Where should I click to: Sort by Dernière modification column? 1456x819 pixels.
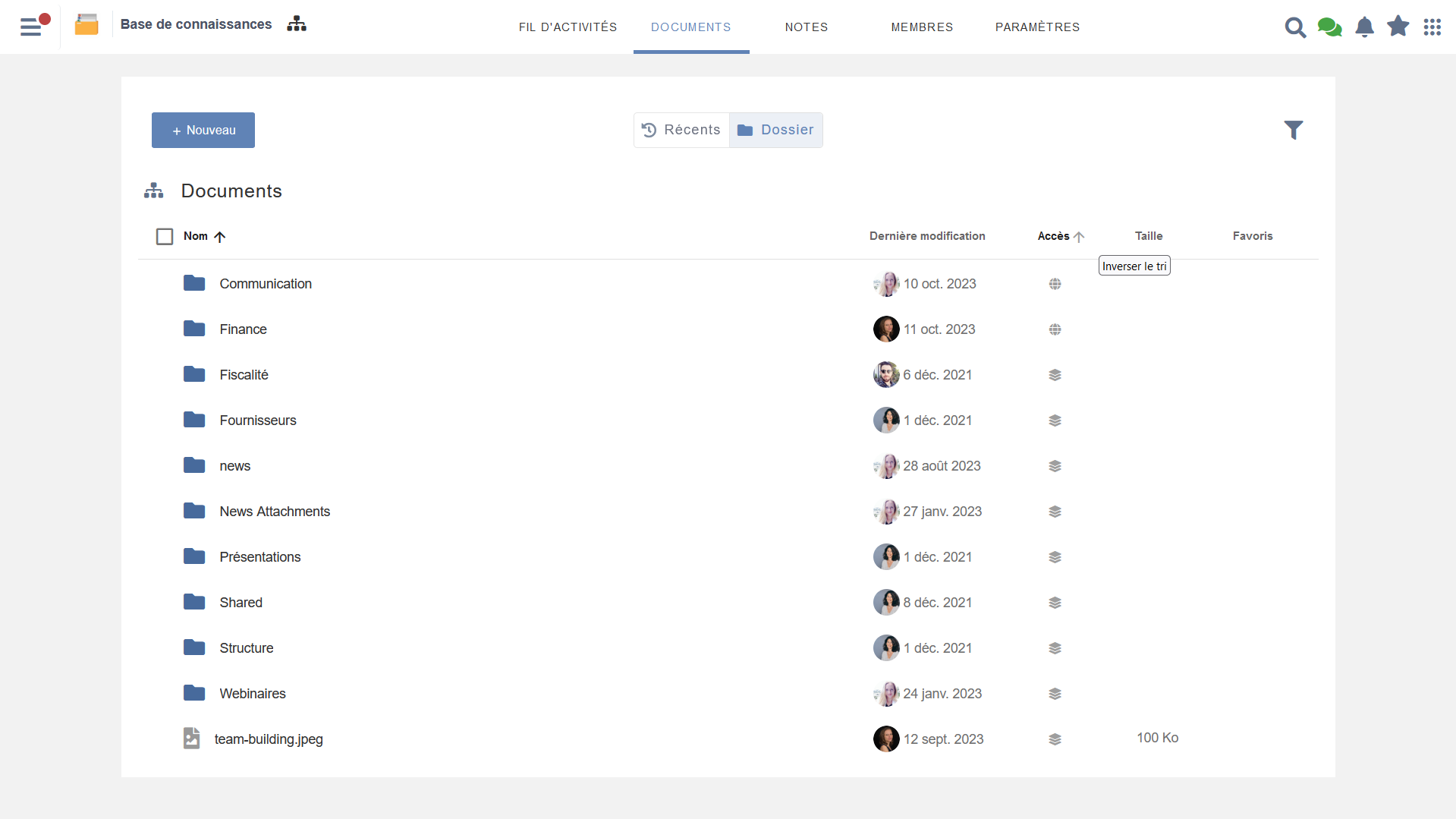coord(926,236)
